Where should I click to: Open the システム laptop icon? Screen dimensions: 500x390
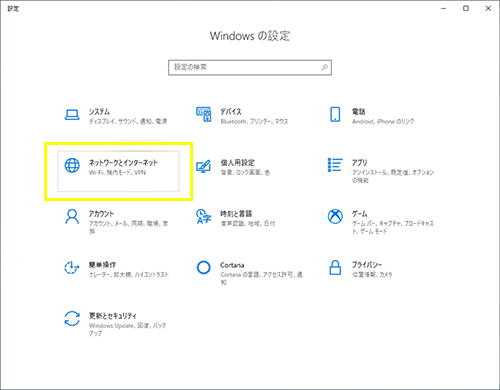[72, 115]
